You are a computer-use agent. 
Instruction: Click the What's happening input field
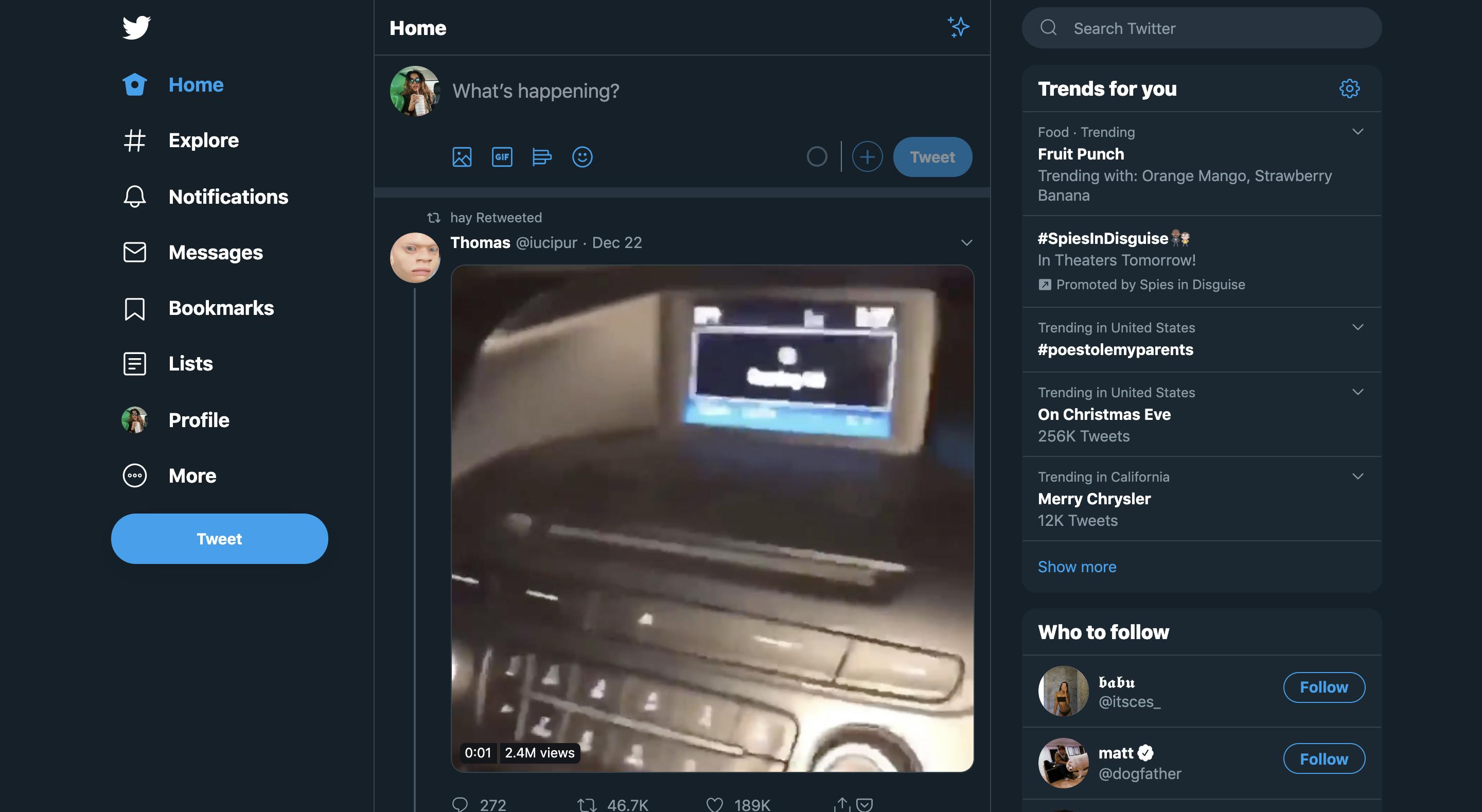(x=536, y=90)
